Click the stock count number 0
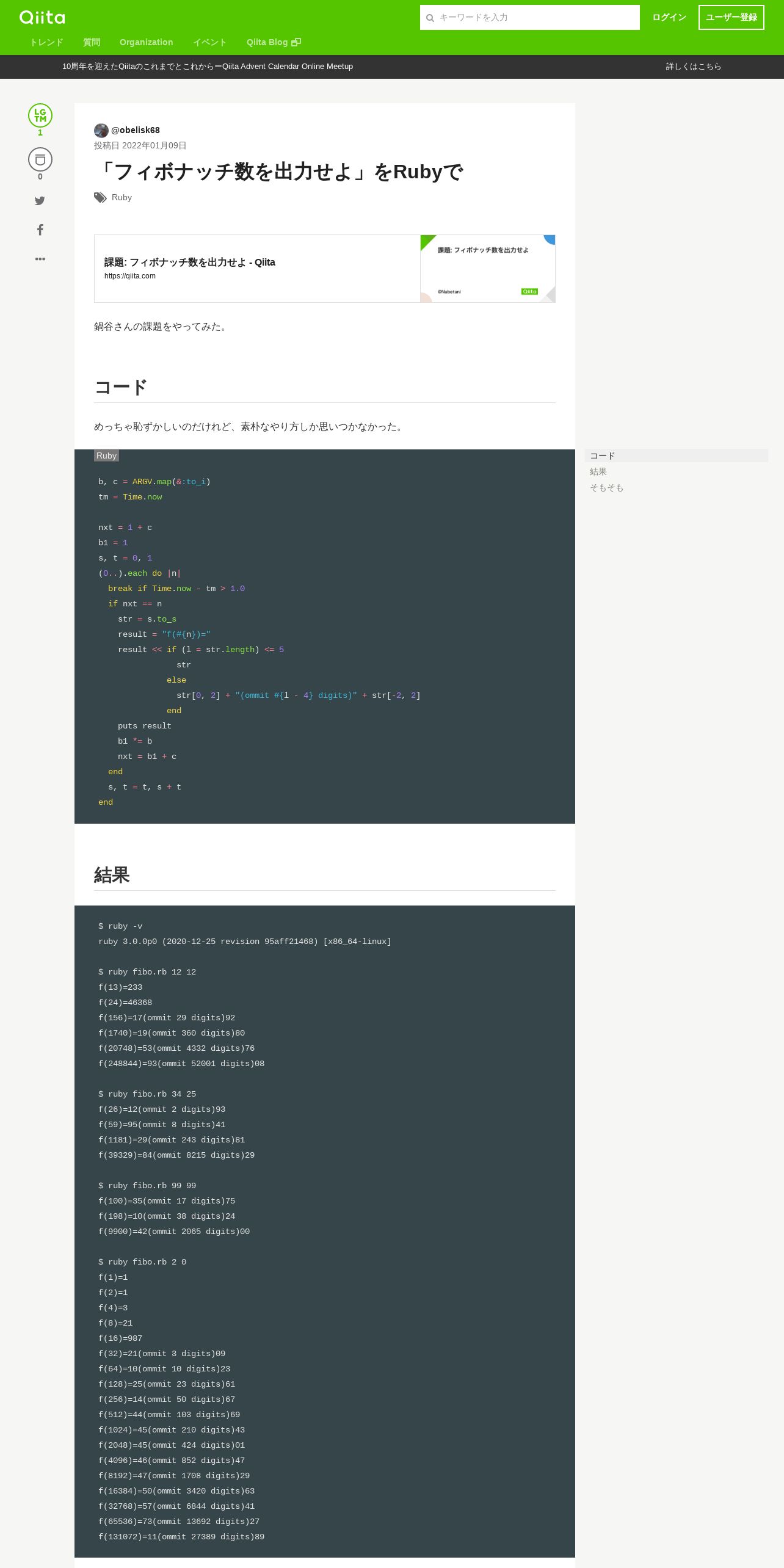Screen dimensions: 784x1568 click(40, 176)
